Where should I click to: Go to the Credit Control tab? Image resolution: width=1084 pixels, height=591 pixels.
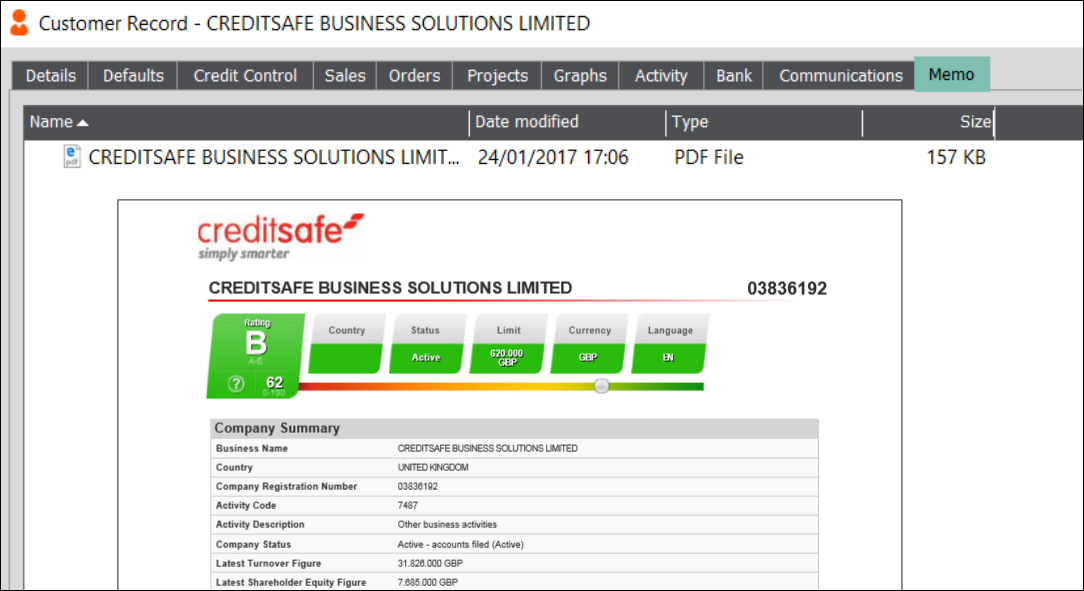(245, 75)
